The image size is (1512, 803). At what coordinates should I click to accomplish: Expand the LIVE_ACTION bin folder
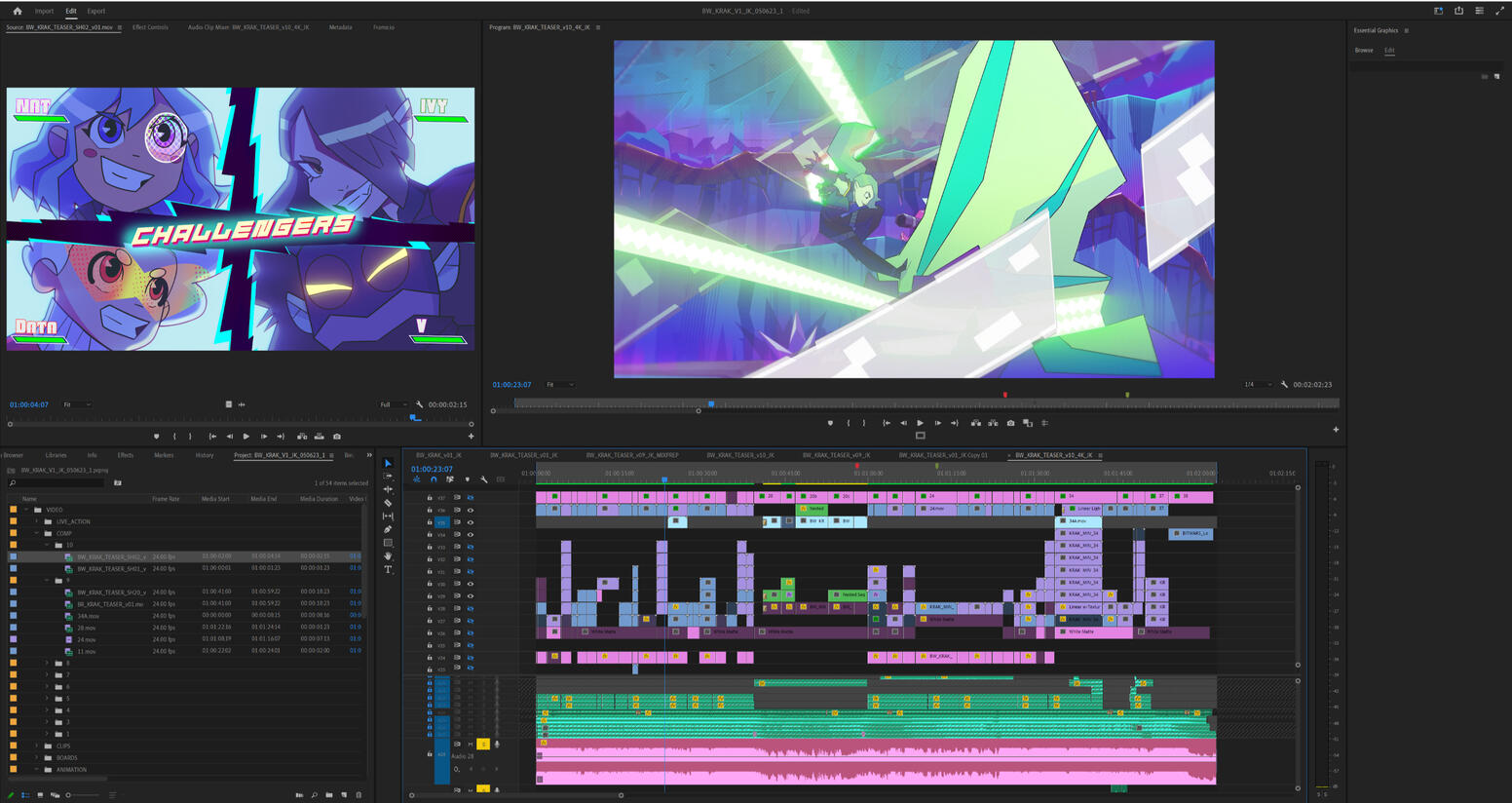(37, 521)
